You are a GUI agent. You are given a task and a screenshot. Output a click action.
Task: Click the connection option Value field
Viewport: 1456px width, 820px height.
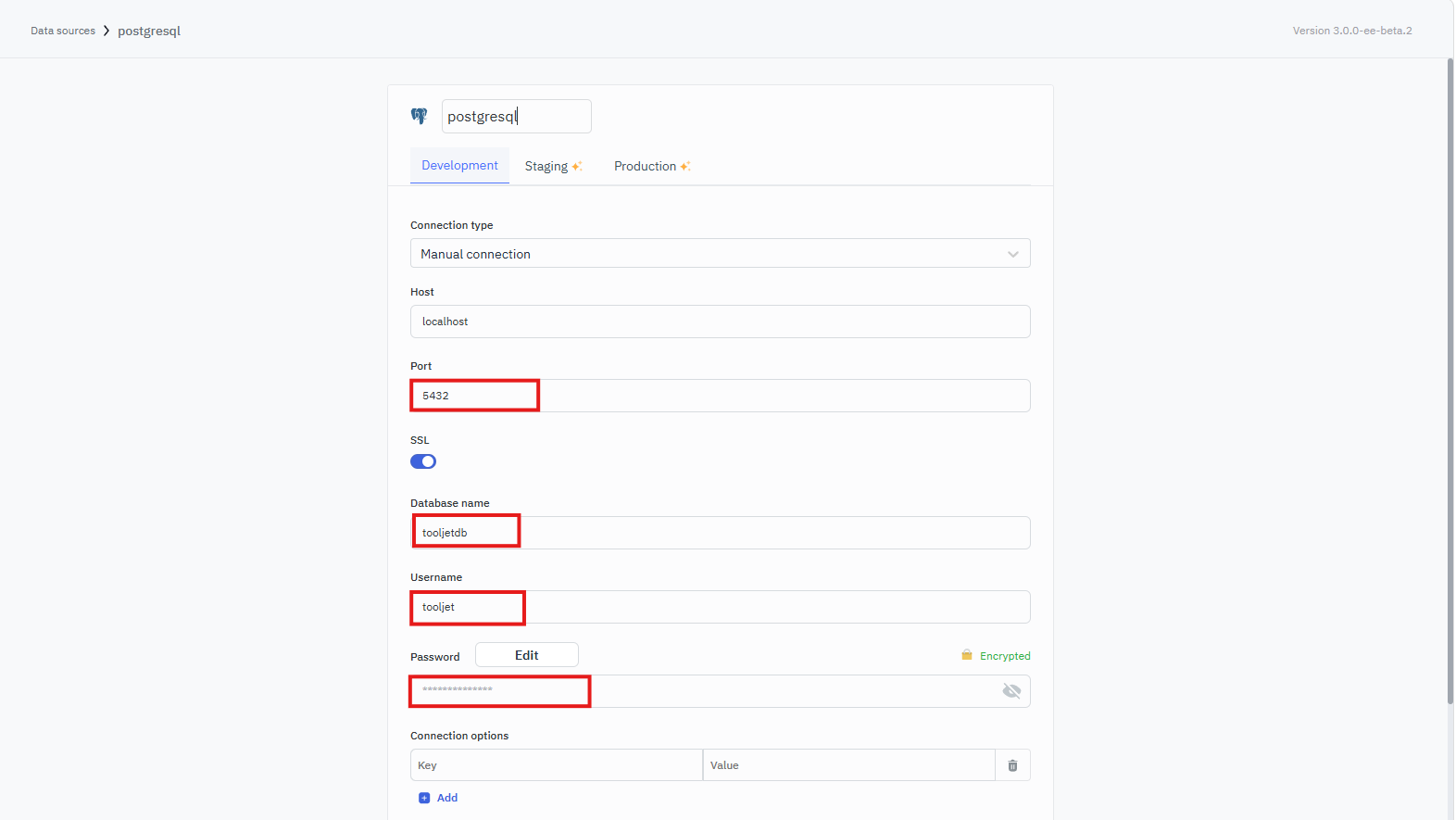click(849, 765)
